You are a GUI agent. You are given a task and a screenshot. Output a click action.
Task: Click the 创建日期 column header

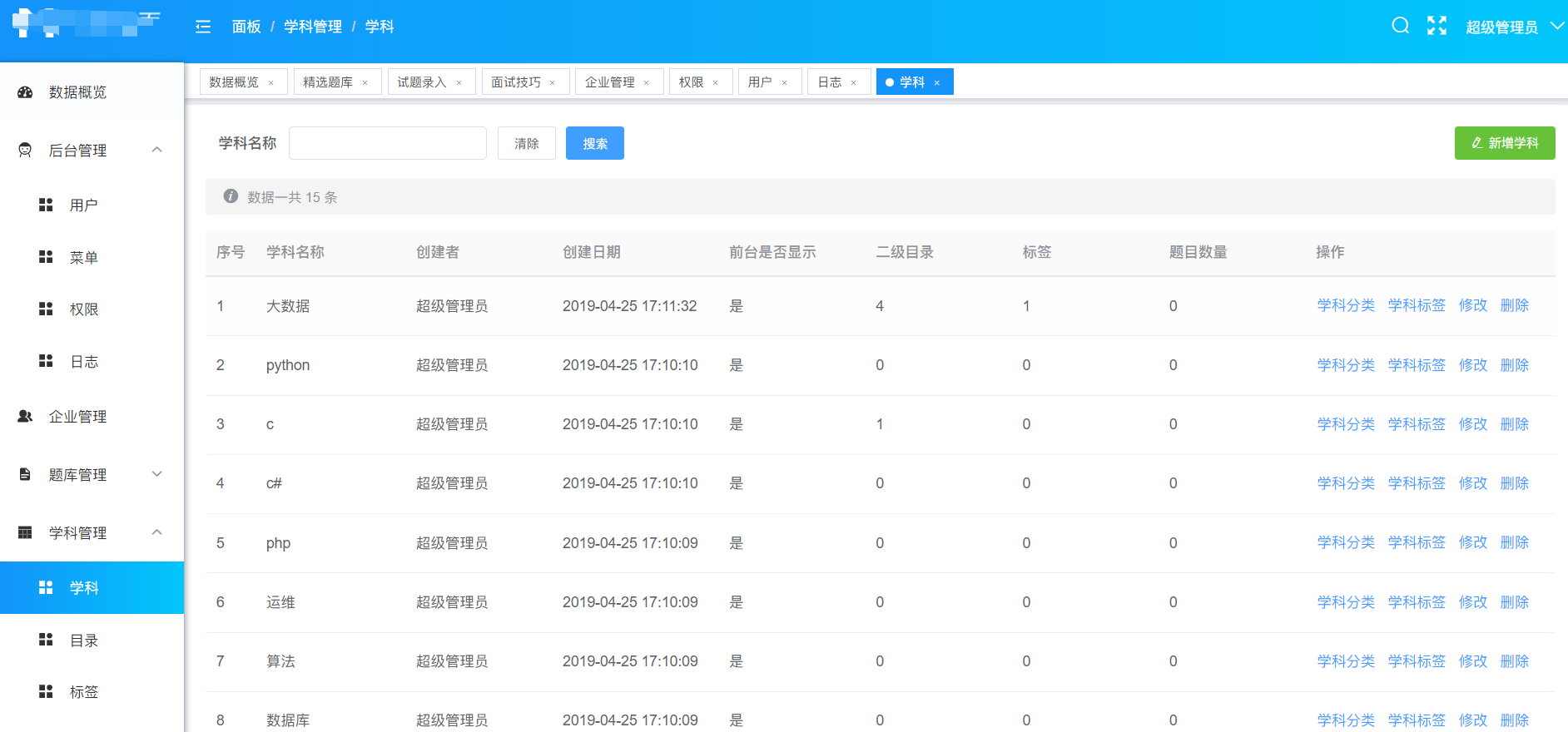pos(592,252)
